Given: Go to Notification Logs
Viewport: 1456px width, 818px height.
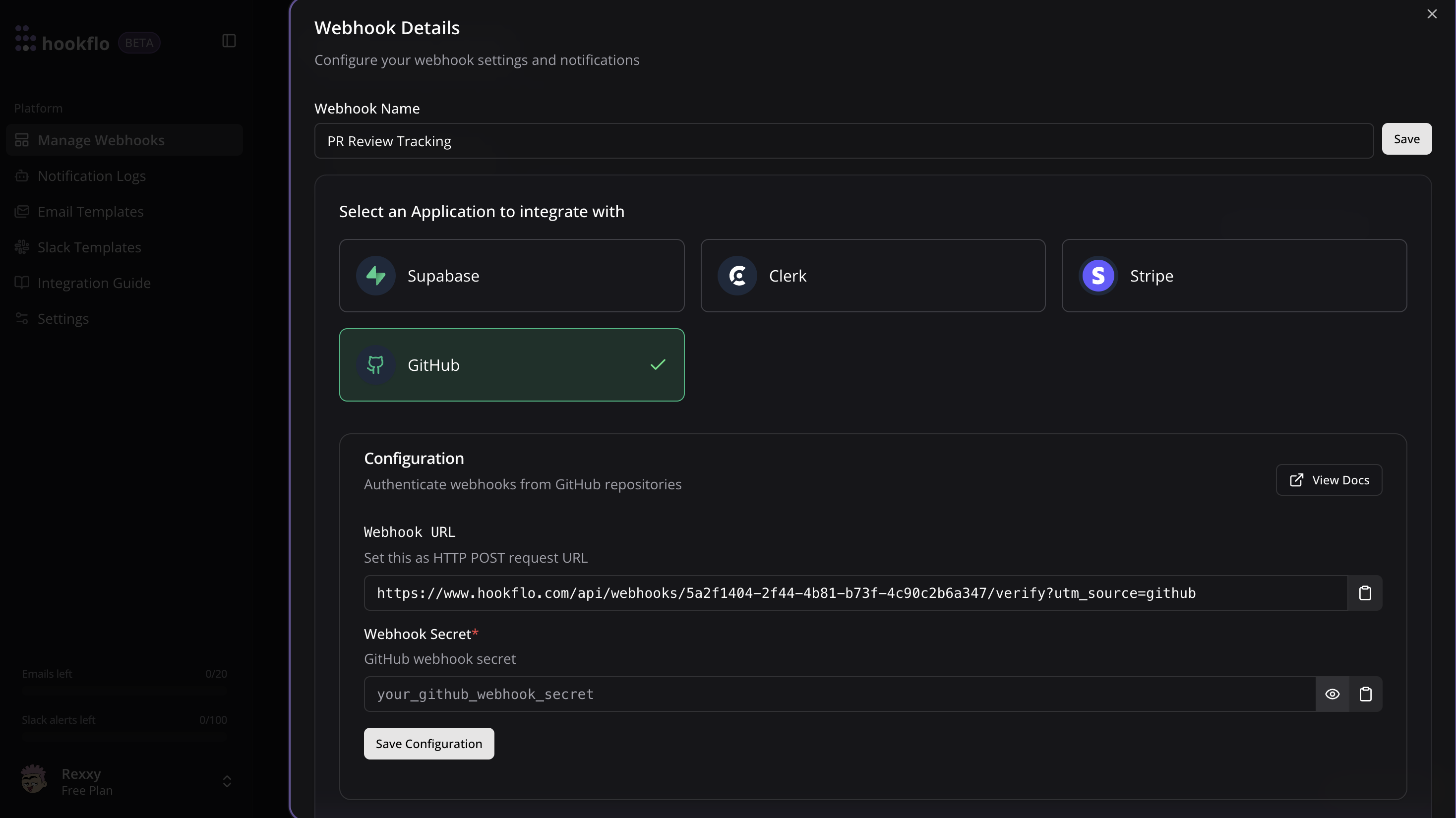Looking at the screenshot, I should [x=92, y=175].
